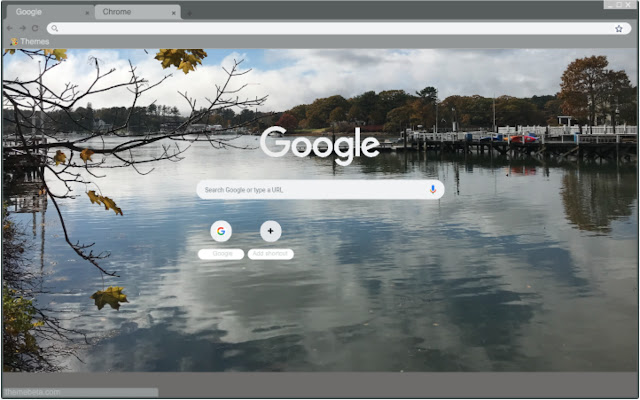Reload the page with refresh icon
This screenshot has height=400, width=640.
pyautogui.click(x=35, y=28)
